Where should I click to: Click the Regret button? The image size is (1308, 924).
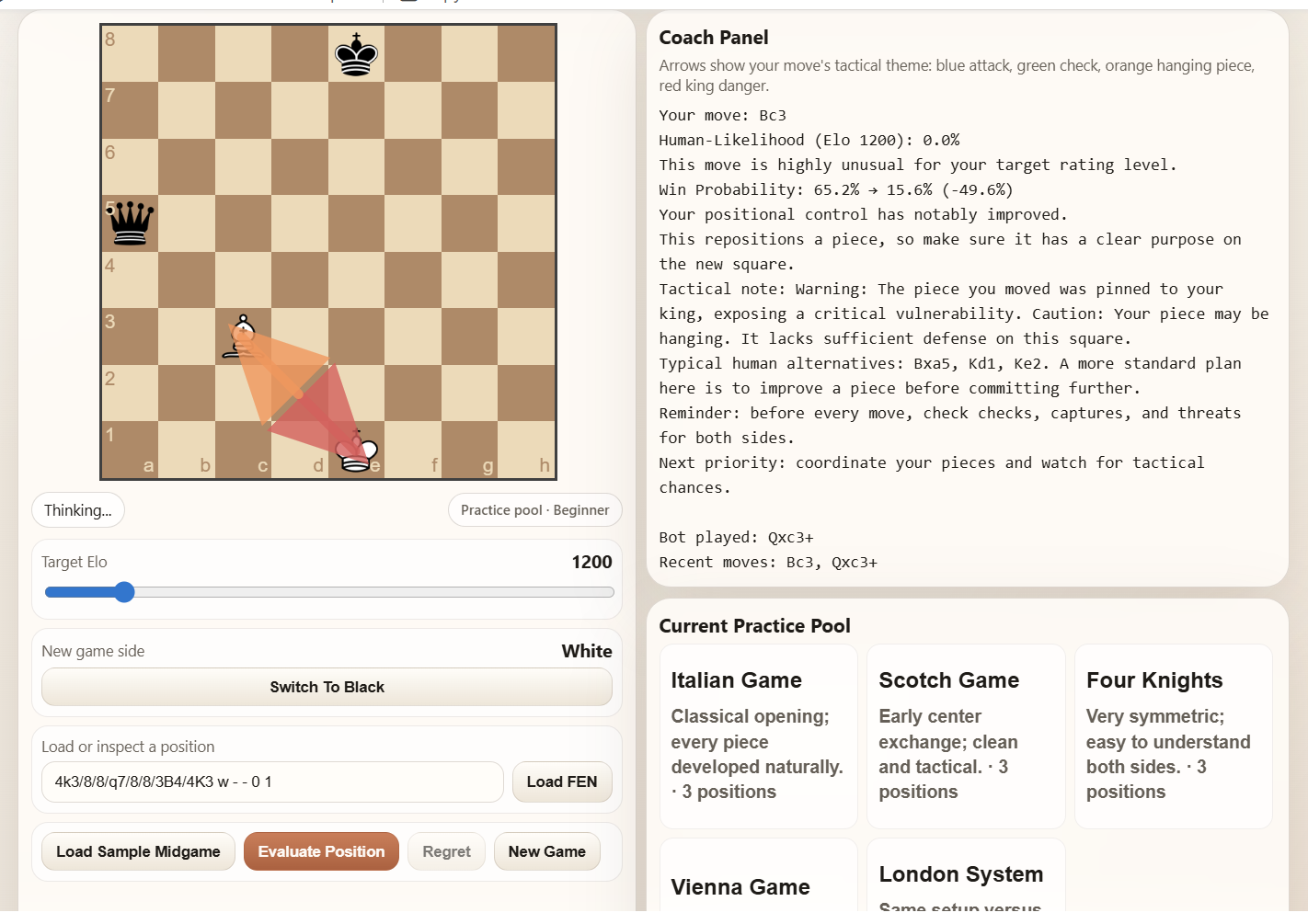(447, 851)
